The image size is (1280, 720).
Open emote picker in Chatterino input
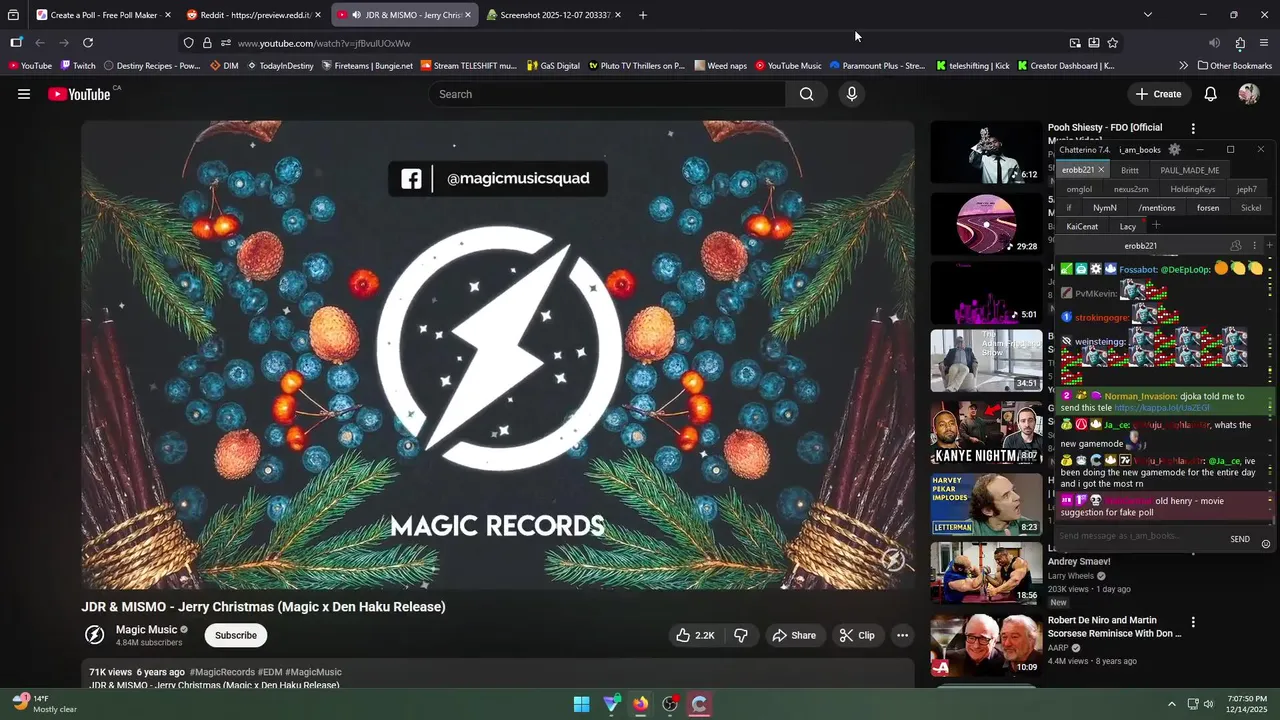(x=1266, y=543)
